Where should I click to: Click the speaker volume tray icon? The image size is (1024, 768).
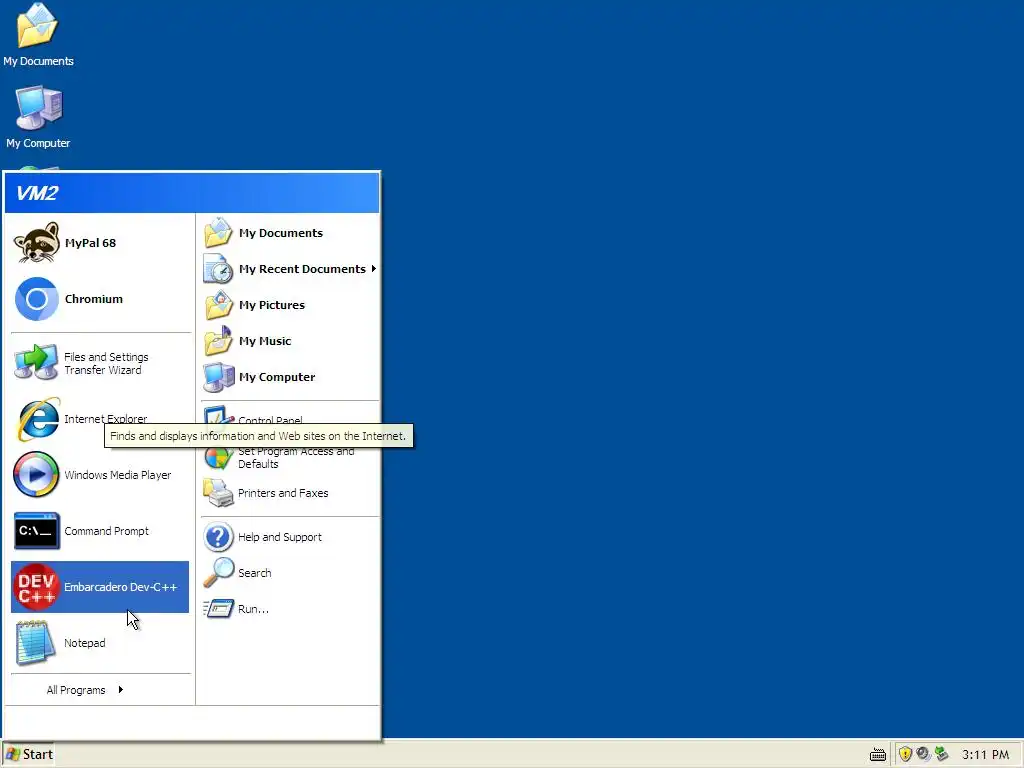pos(923,754)
